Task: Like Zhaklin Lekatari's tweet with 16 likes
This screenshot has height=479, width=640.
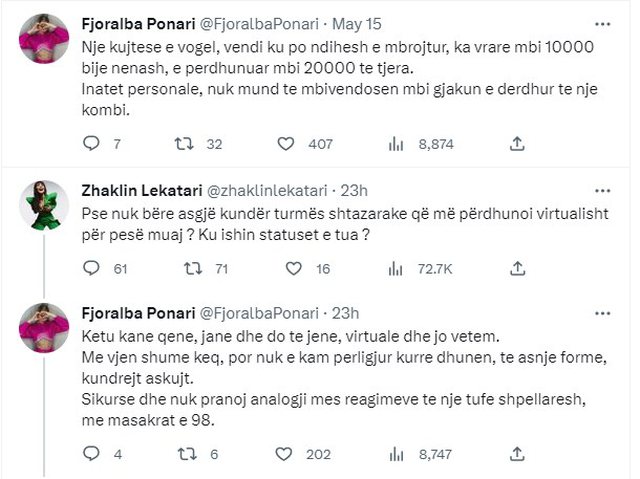Action: click(294, 268)
